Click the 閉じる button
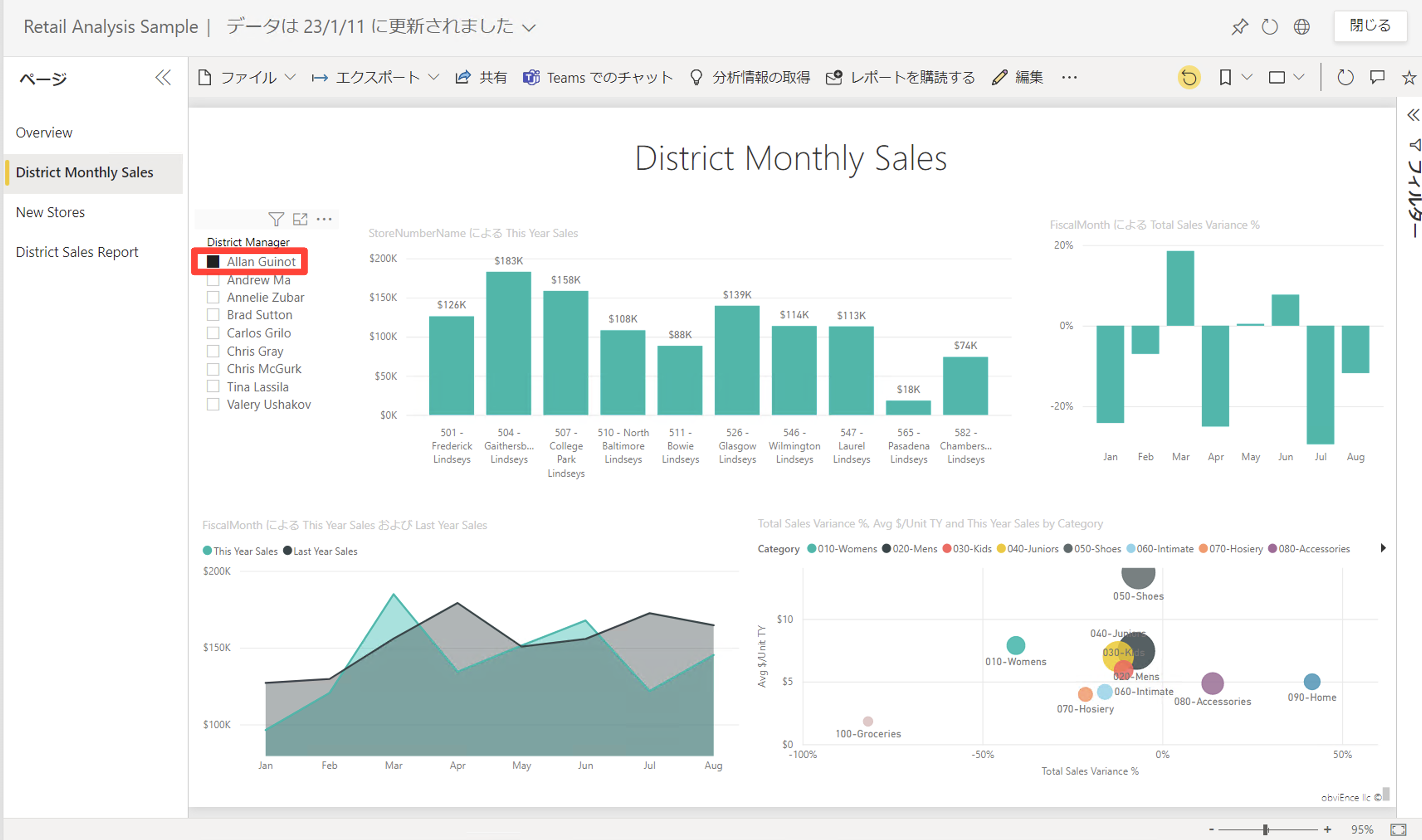Screen dimensions: 1422x840 point(1369,26)
